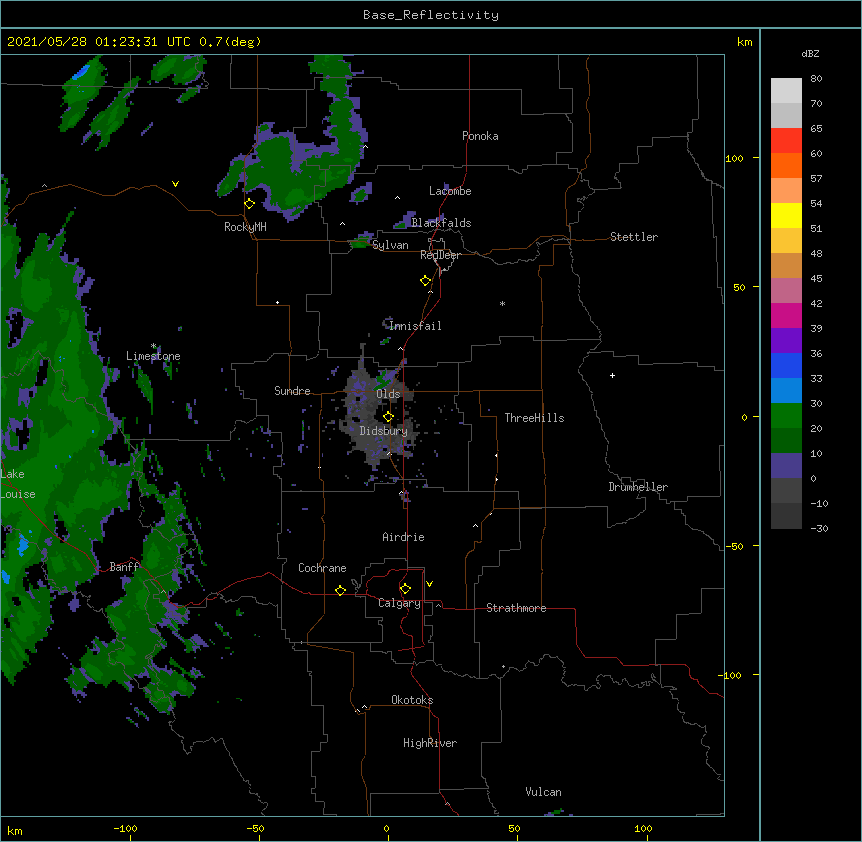Click the Lacombe city label
862x842 pixels.
click(x=450, y=191)
